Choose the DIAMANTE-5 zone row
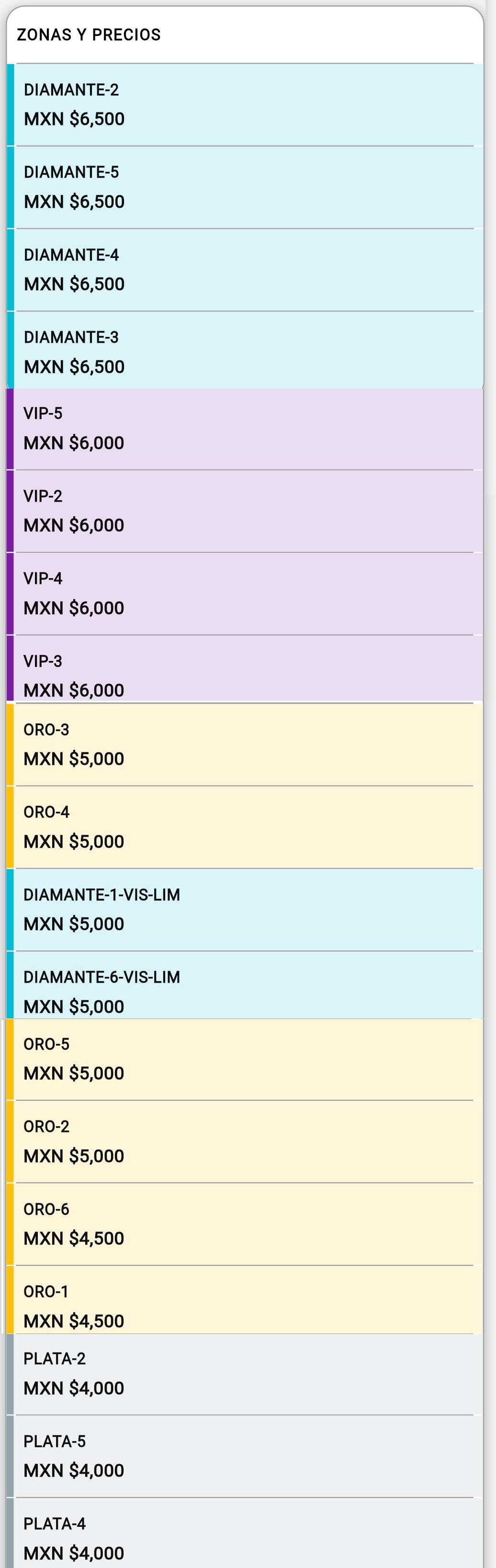The height and width of the screenshot is (1568, 496). [x=245, y=188]
